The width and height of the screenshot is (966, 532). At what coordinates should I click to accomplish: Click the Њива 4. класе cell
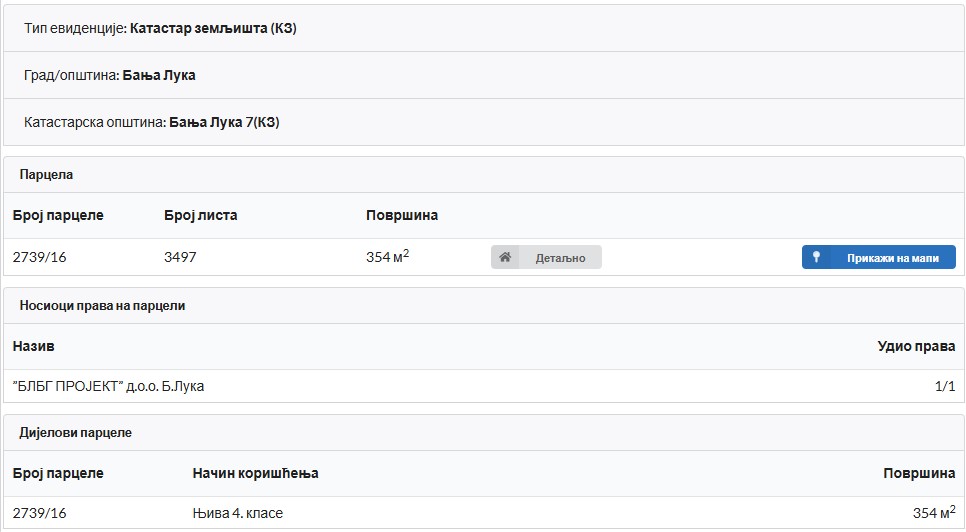click(237, 513)
